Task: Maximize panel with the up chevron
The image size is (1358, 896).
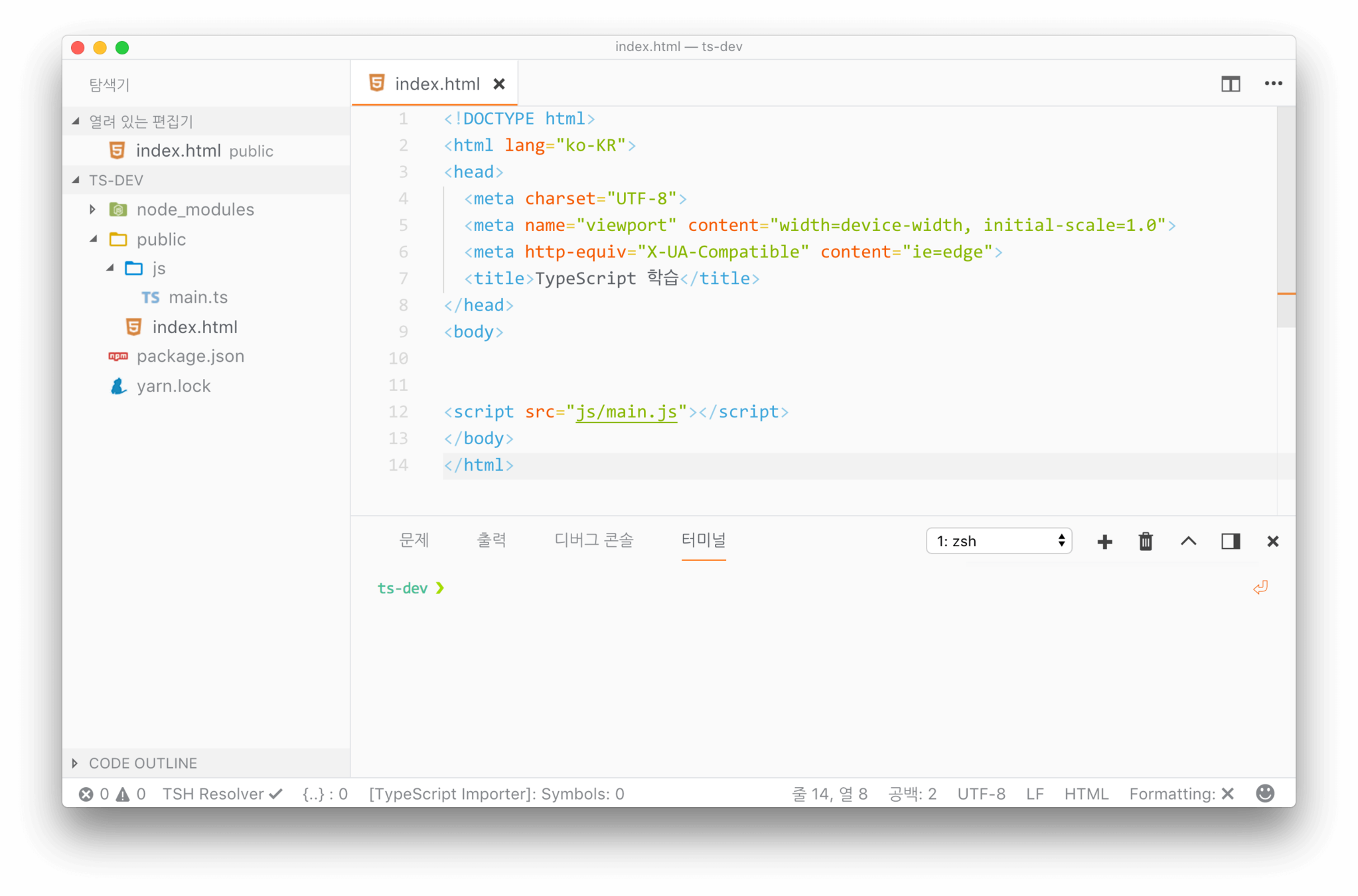Action: click(1188, 542)
